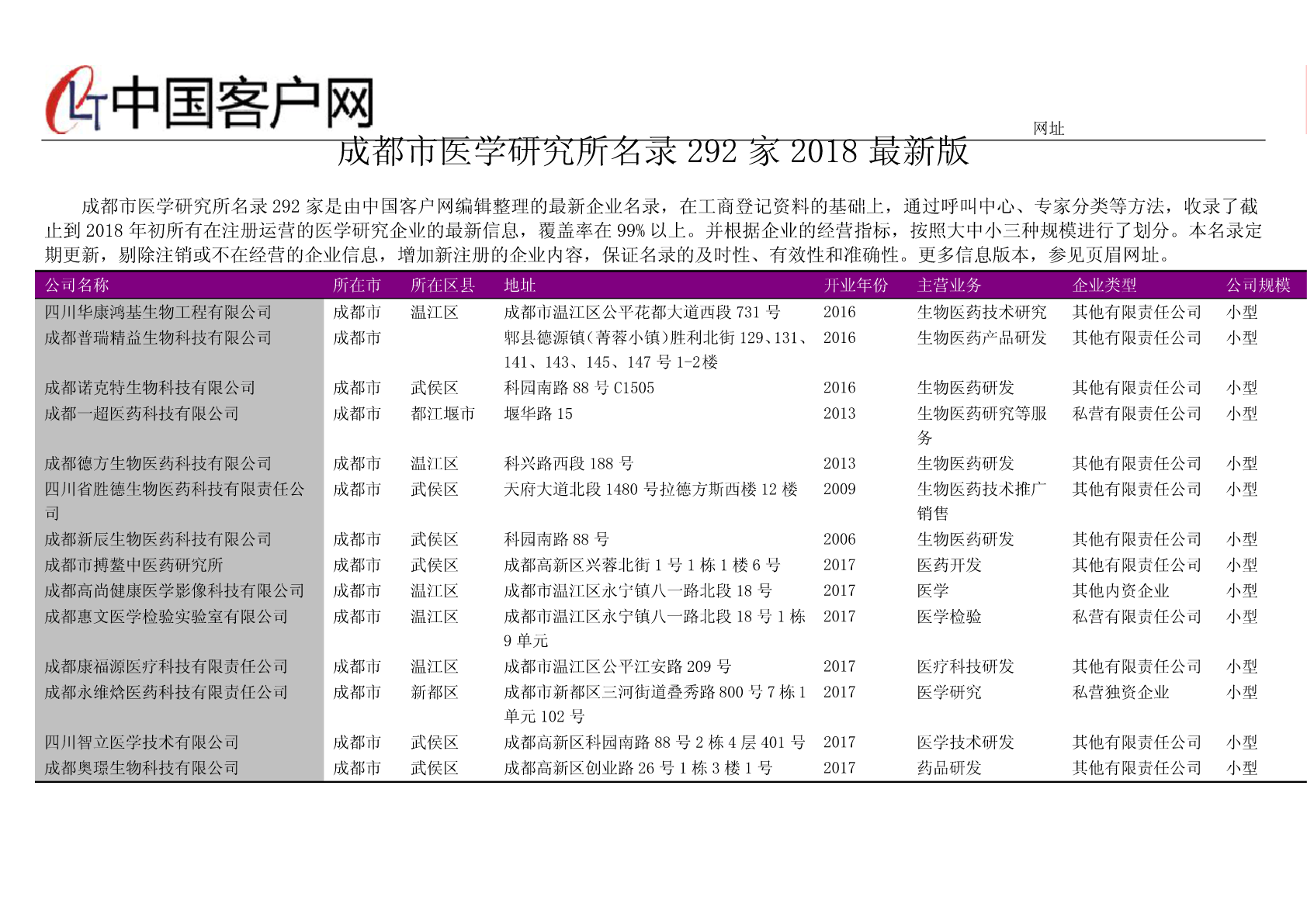This screenshot has height=924, width=1307.
Task: Select company 成都永维焓医药科技有限责任公司
Action: click(x=166, y=692)
